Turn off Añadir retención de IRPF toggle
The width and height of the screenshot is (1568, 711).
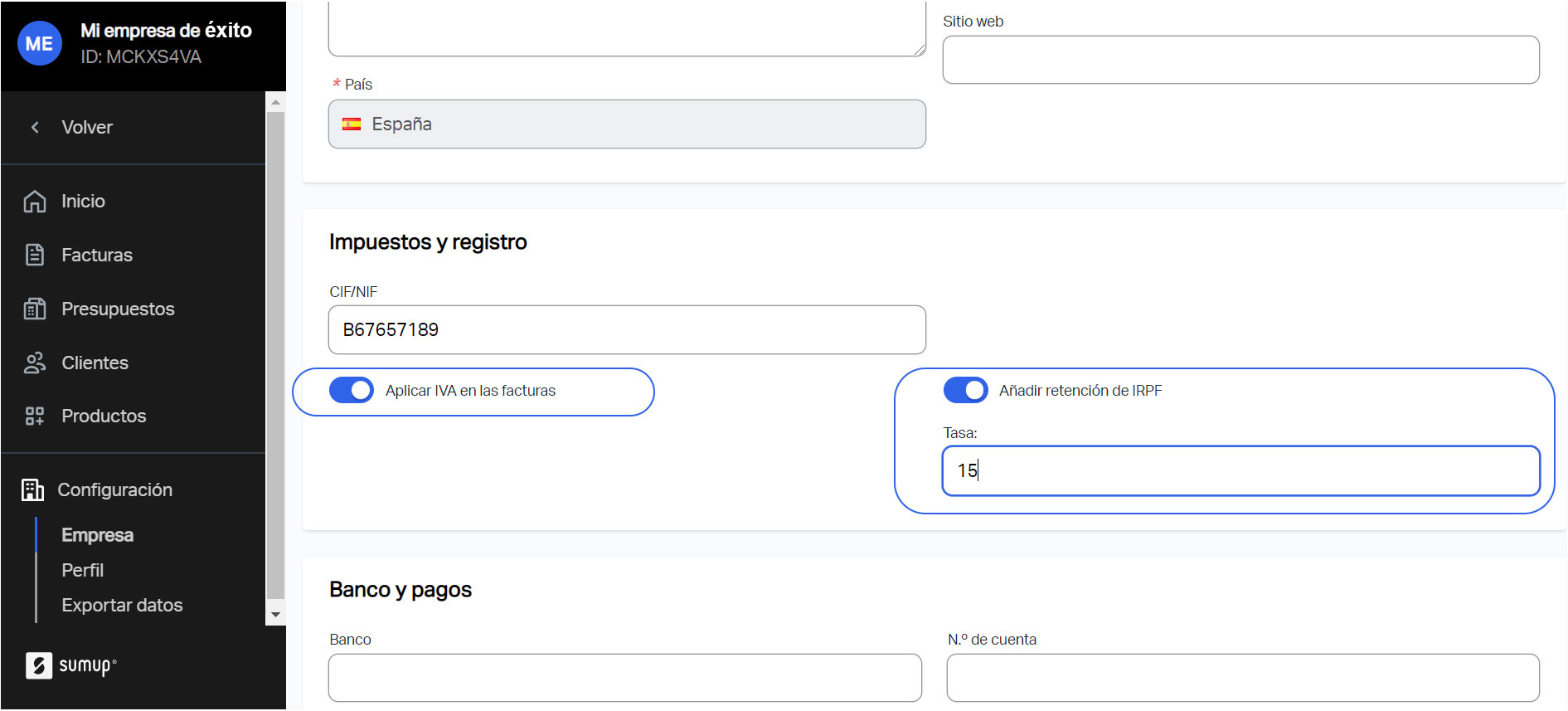[x=965, y=390]
